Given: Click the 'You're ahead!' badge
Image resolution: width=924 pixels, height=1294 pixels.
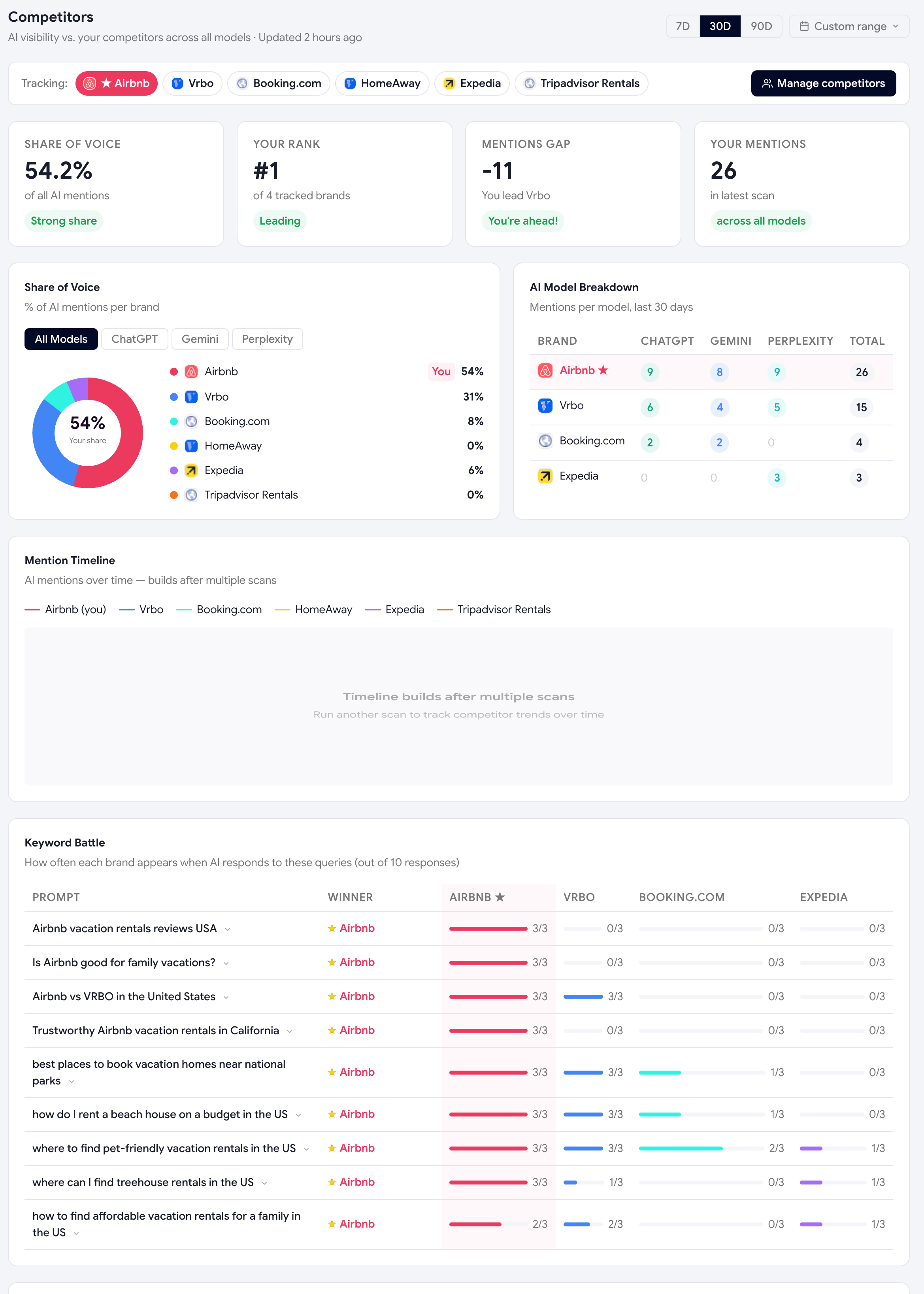Looking at the screenshot, I should (x=522, y=221).
